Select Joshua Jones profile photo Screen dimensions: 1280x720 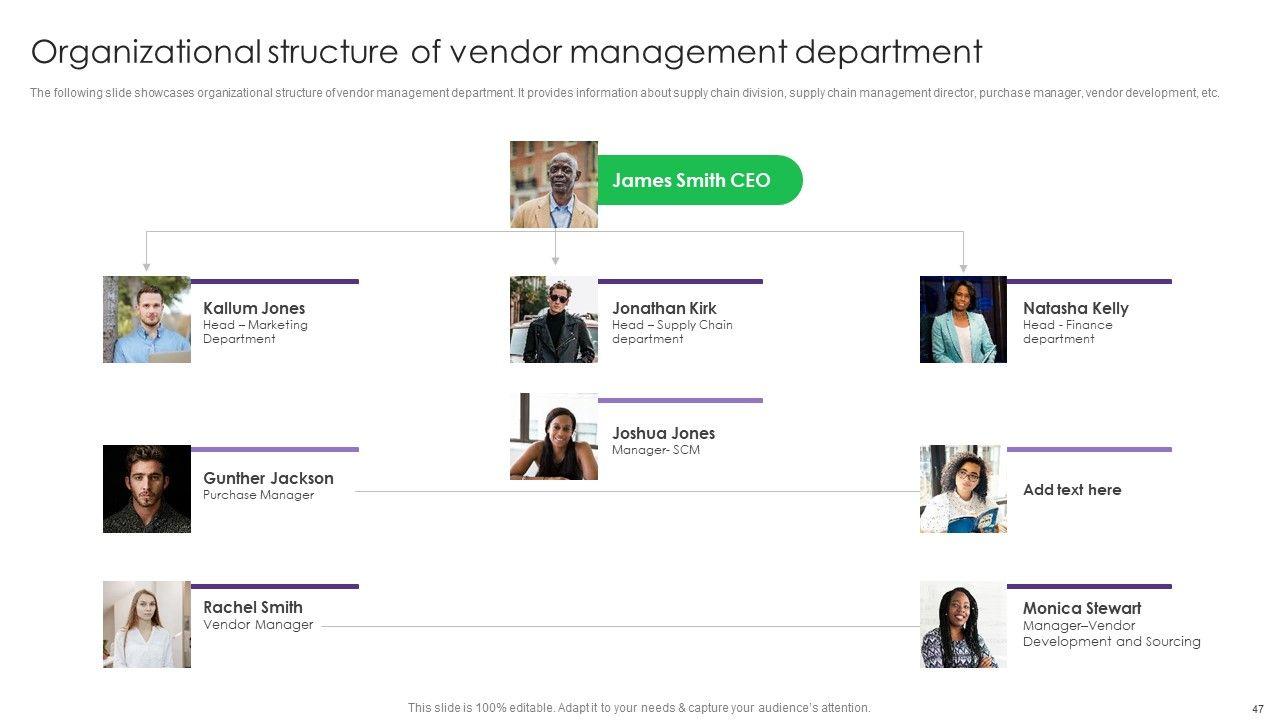click(553, 436)
